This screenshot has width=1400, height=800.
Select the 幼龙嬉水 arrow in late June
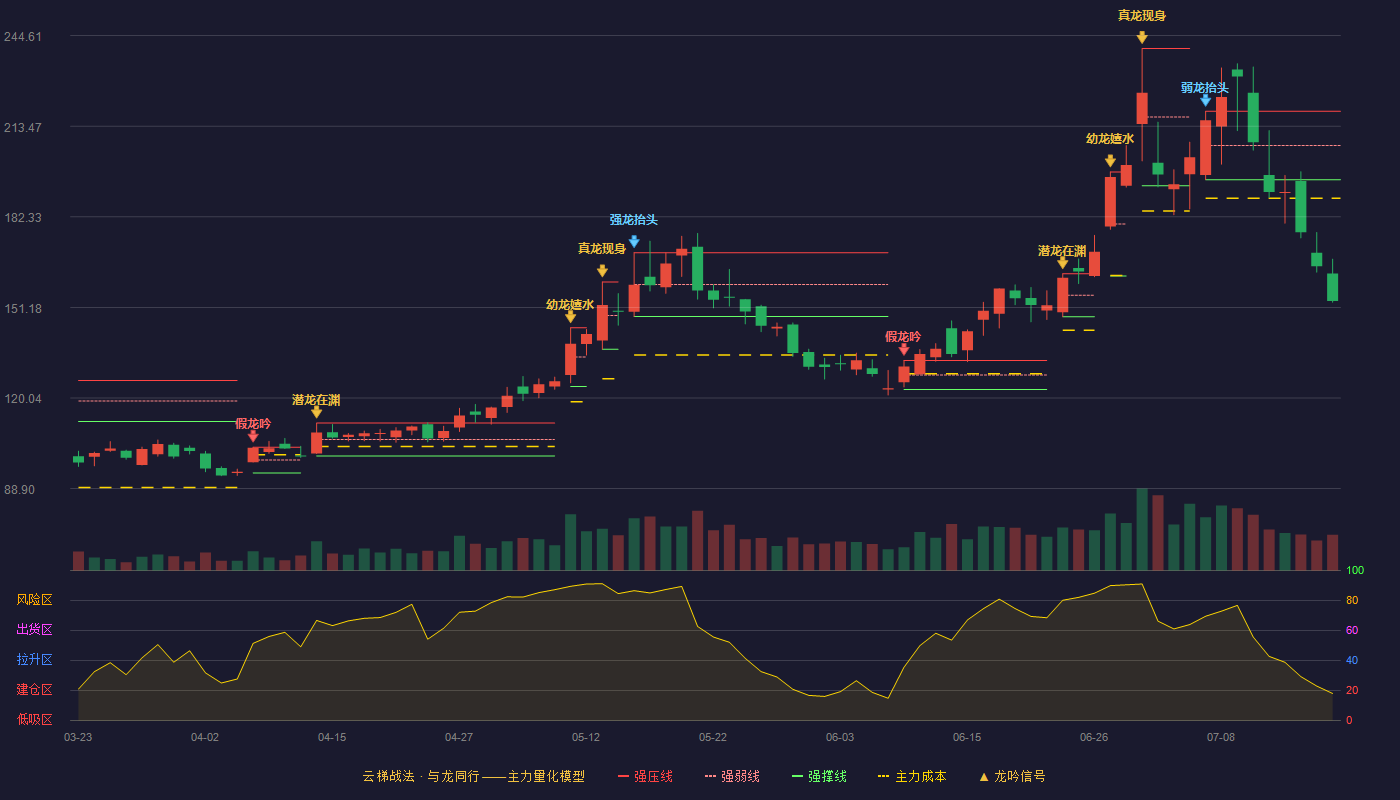click(x=1110, y=161)
